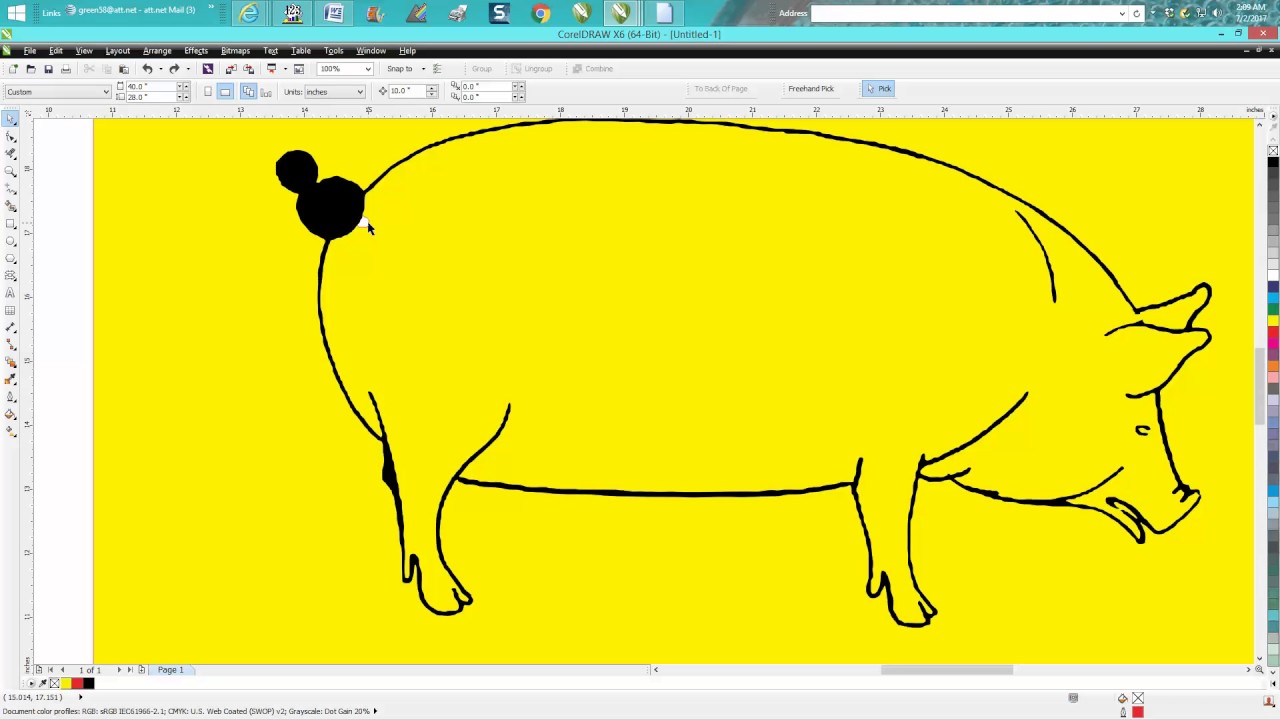Image resolution: width=1280 pixels, height=720 pixels.
Task: Click the red swatch in the document palette
Action: pyautogui.click(x=77, y=684)
